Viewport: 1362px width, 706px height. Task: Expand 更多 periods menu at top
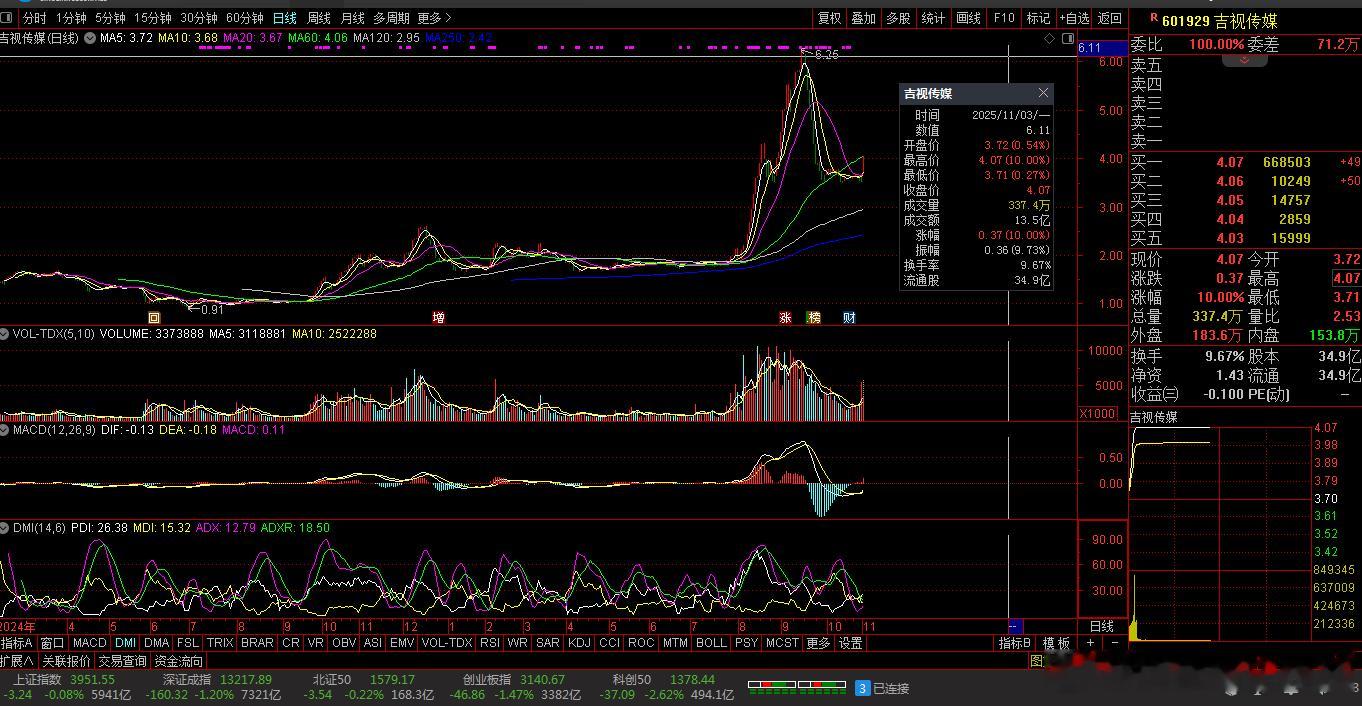[434, 18]
